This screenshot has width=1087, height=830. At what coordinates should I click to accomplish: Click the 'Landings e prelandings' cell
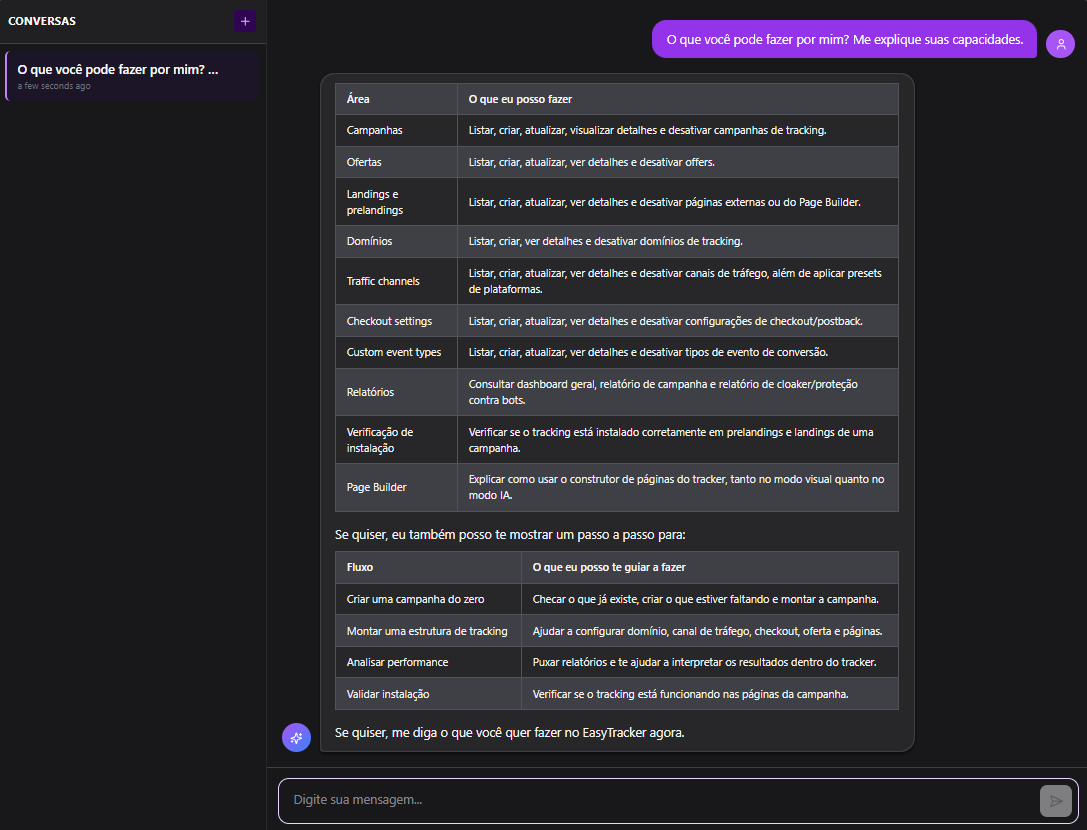pyautogui.click(x=396, y=202)
